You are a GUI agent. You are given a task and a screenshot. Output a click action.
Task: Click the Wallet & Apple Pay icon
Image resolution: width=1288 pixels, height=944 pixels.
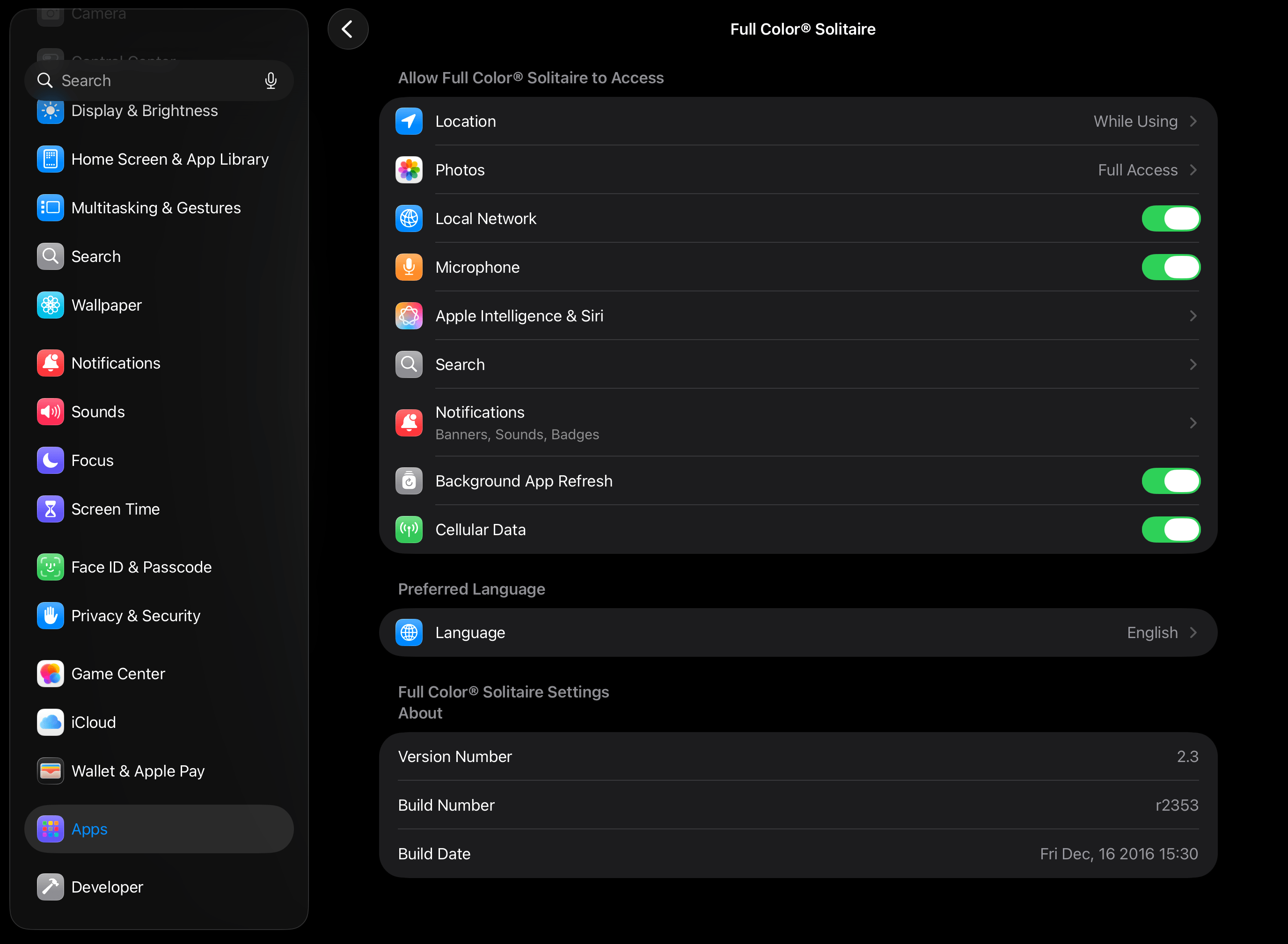(x=50, y=771)
